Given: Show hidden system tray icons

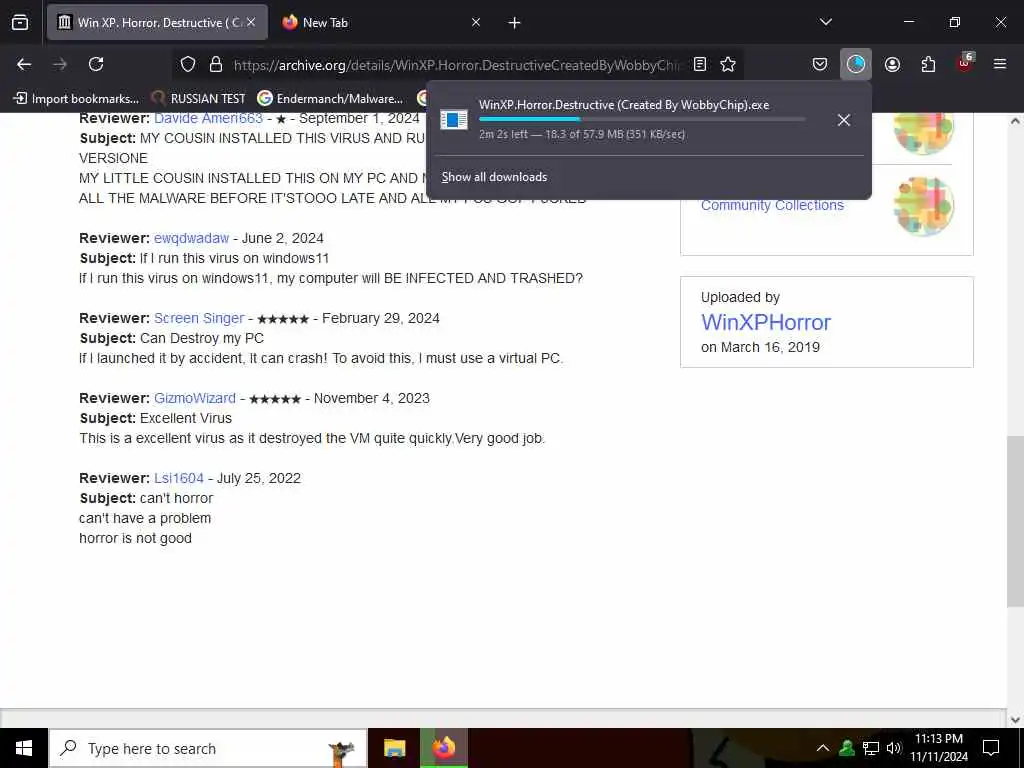Looking at the screenshot, I should point(823,748).
